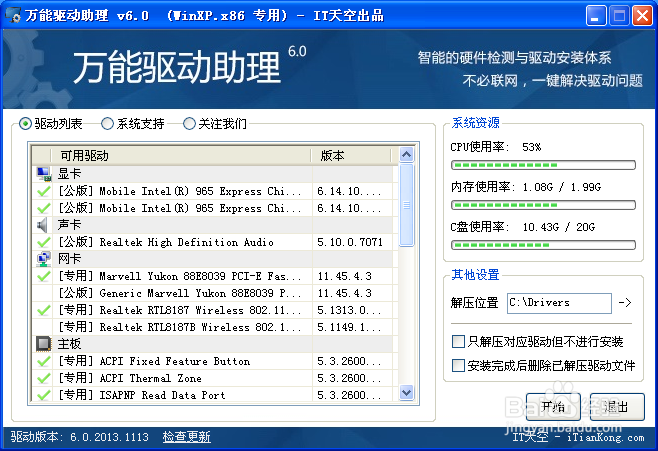Click the CPU使用率 progress bar
Screen dimensions: 658x451
pos(543,165)
